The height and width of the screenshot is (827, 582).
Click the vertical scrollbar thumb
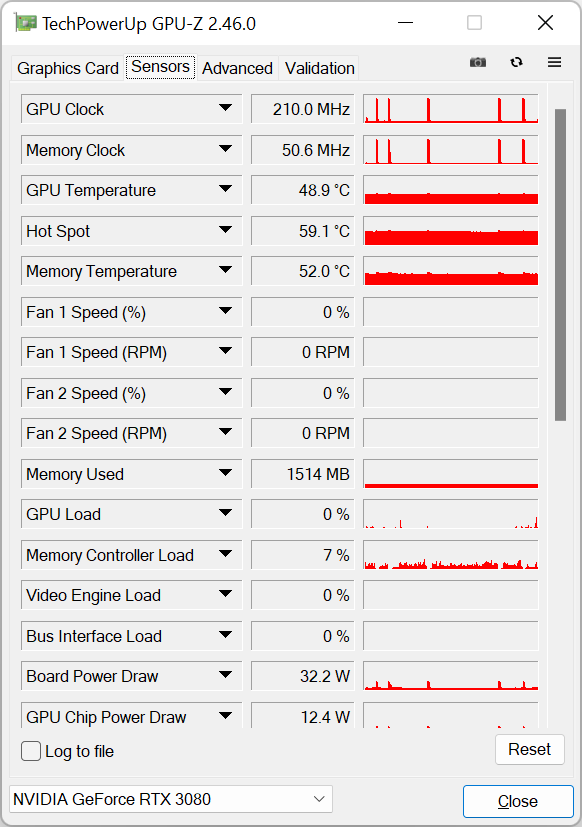560,265
